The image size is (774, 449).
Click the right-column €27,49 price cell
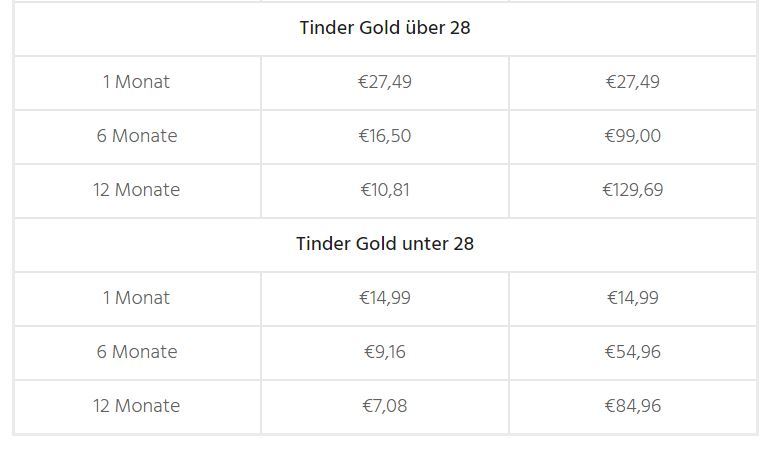click(633, 82)
